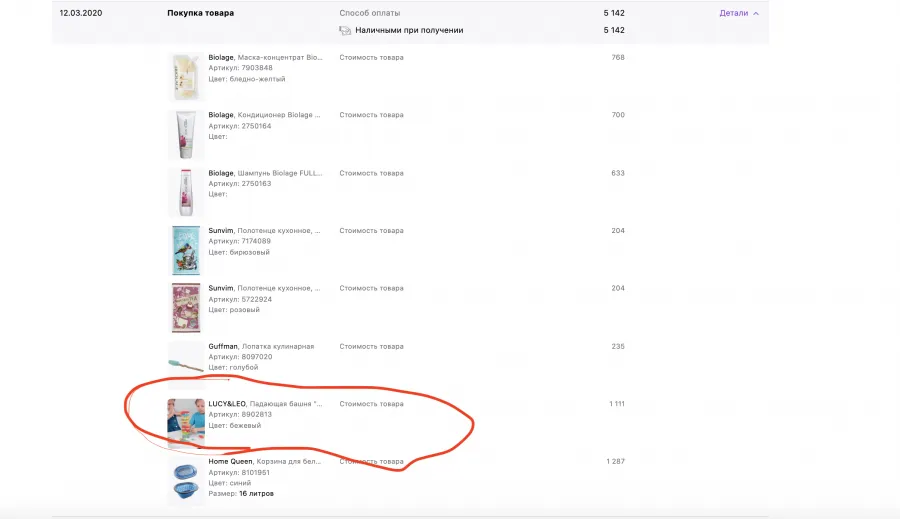The image size is (900, 519).
Task: Click Guffman Лопатка кулинарная title
Action: tap(261, 346)
